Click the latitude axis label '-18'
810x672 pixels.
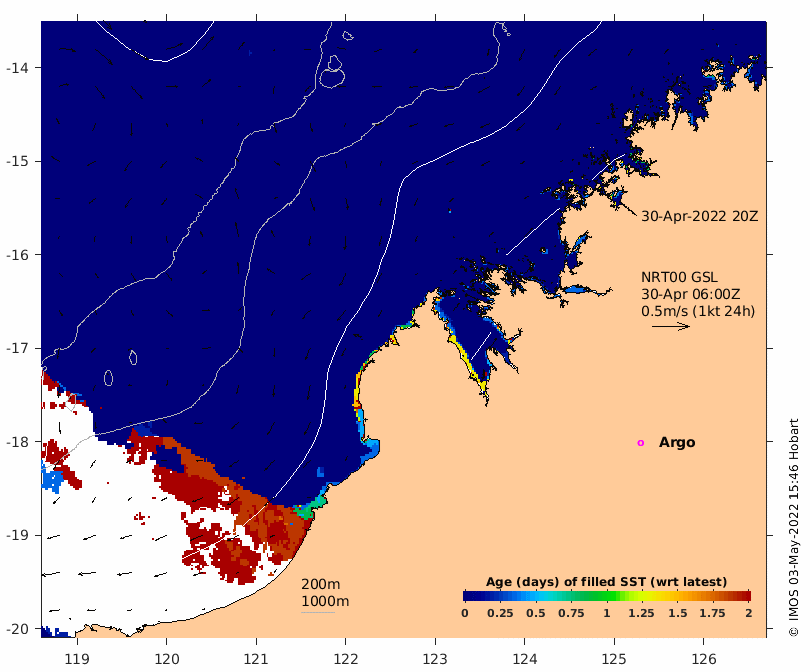(17, 442)
